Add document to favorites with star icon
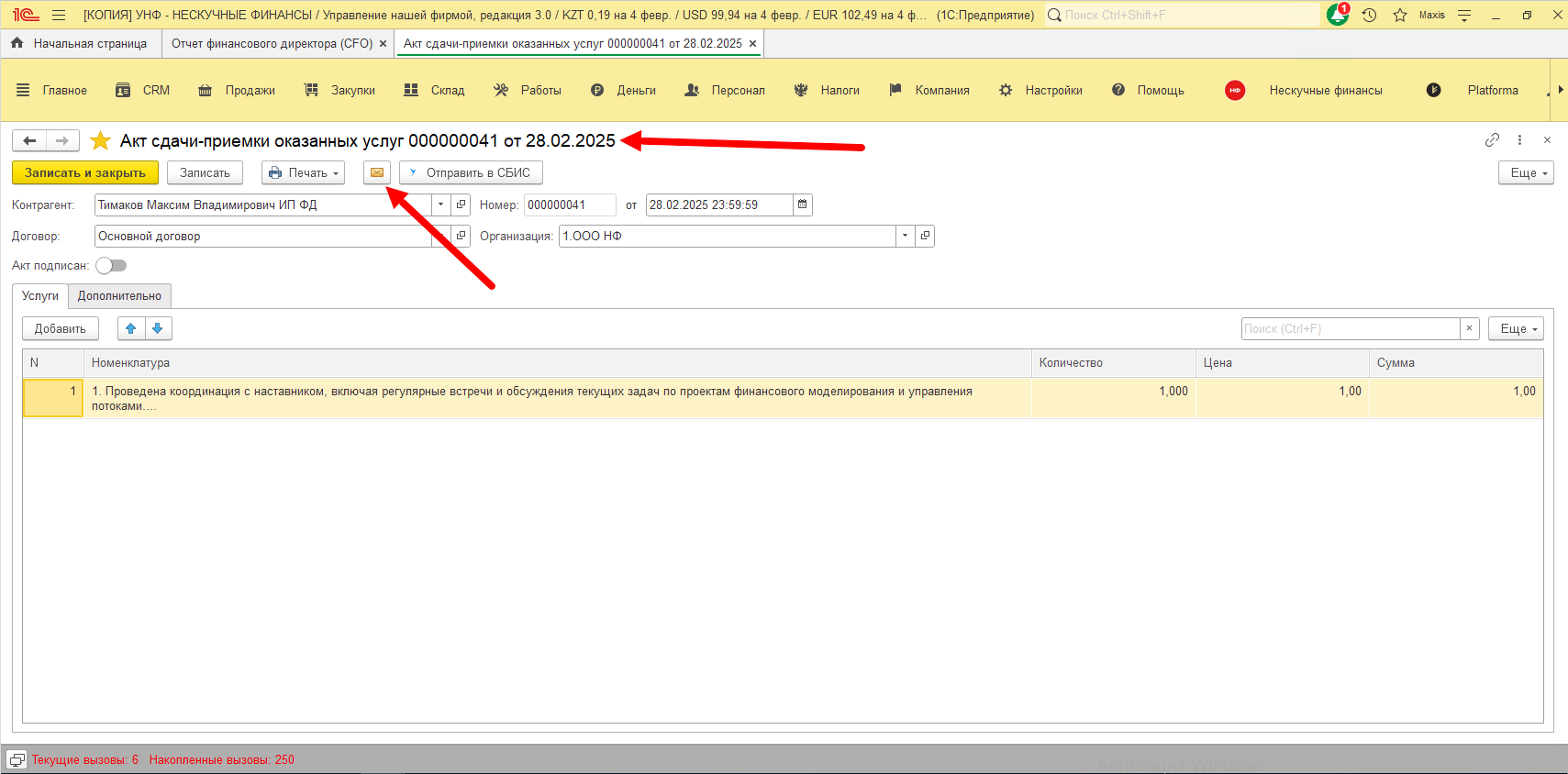Image resolution: width=1568 pixels, height=774 pixels. click(101, 140)
